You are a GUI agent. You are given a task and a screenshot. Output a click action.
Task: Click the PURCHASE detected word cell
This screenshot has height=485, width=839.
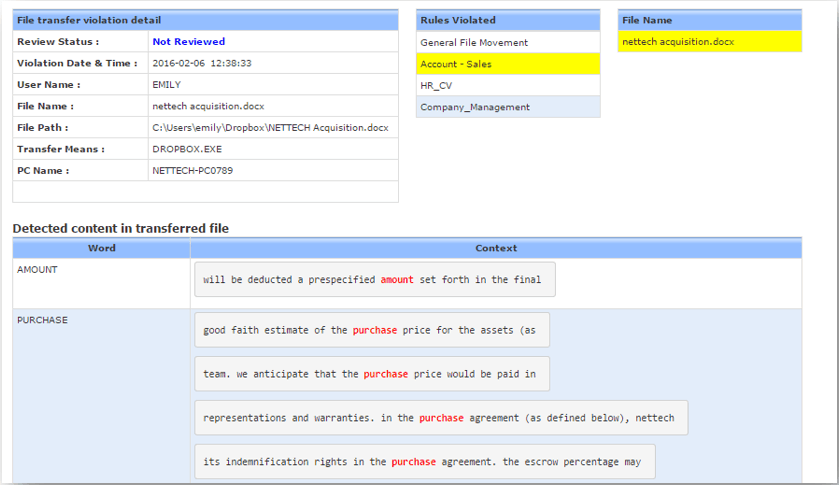click(x=42, y=320)
